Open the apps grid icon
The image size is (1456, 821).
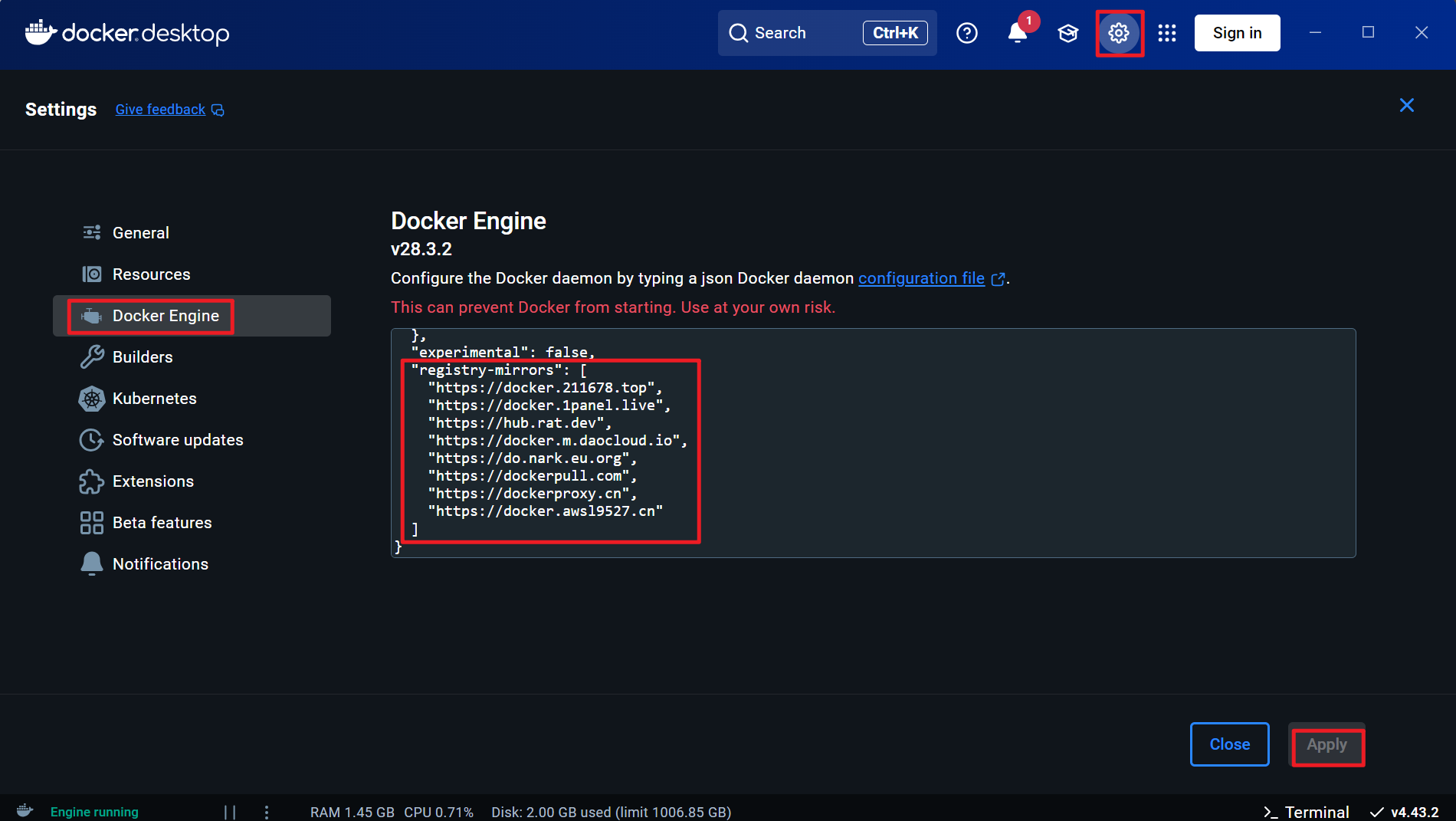pos(1166,33)
